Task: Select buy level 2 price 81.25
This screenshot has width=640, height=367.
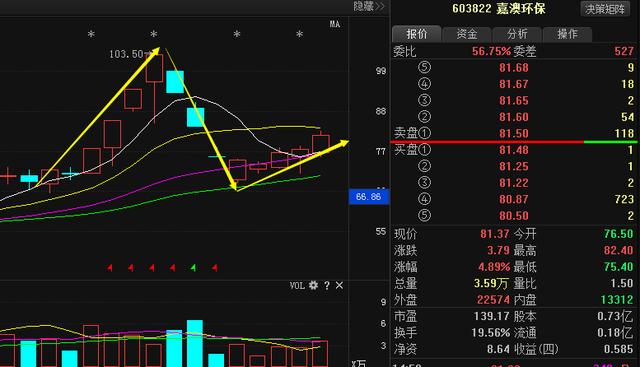Action: point(513,167)
